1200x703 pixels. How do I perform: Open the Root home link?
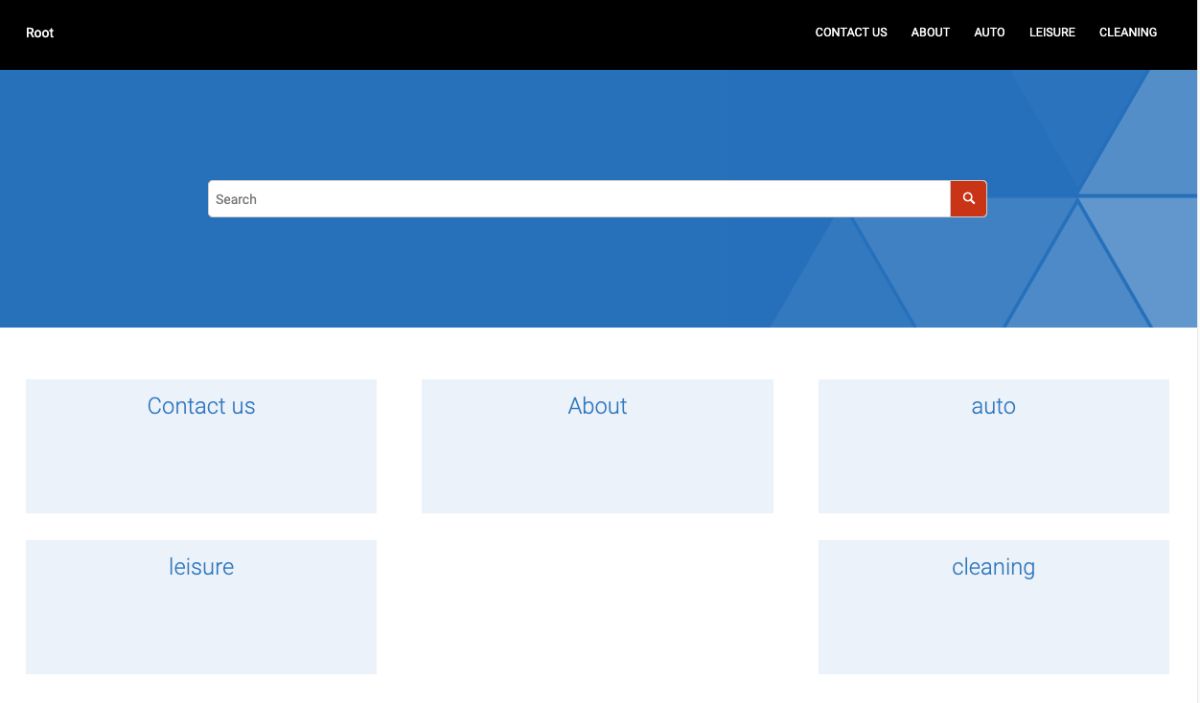(40, 33)
